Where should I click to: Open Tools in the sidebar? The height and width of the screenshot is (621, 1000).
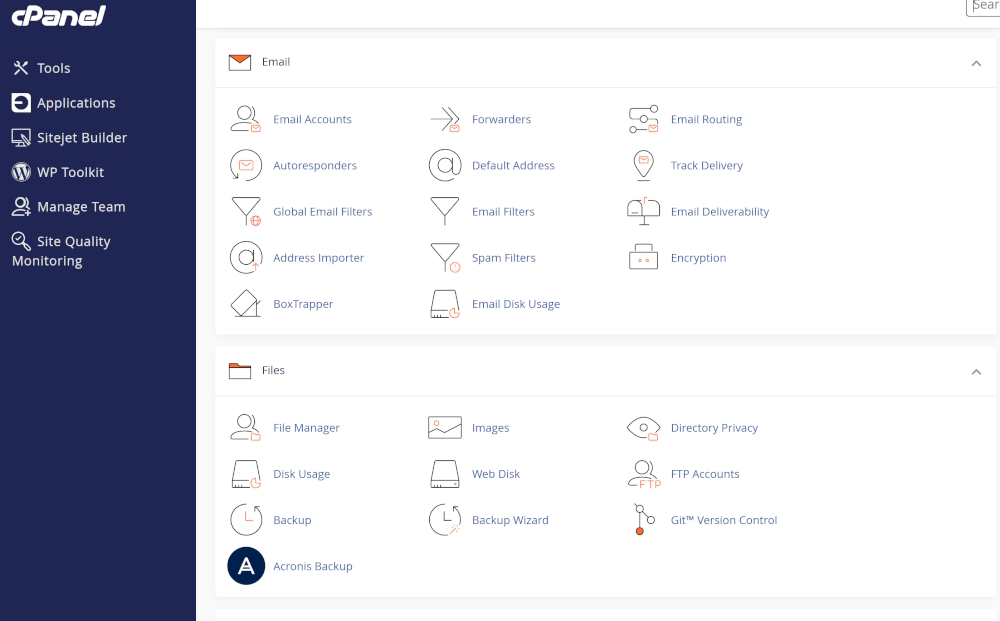53,68
